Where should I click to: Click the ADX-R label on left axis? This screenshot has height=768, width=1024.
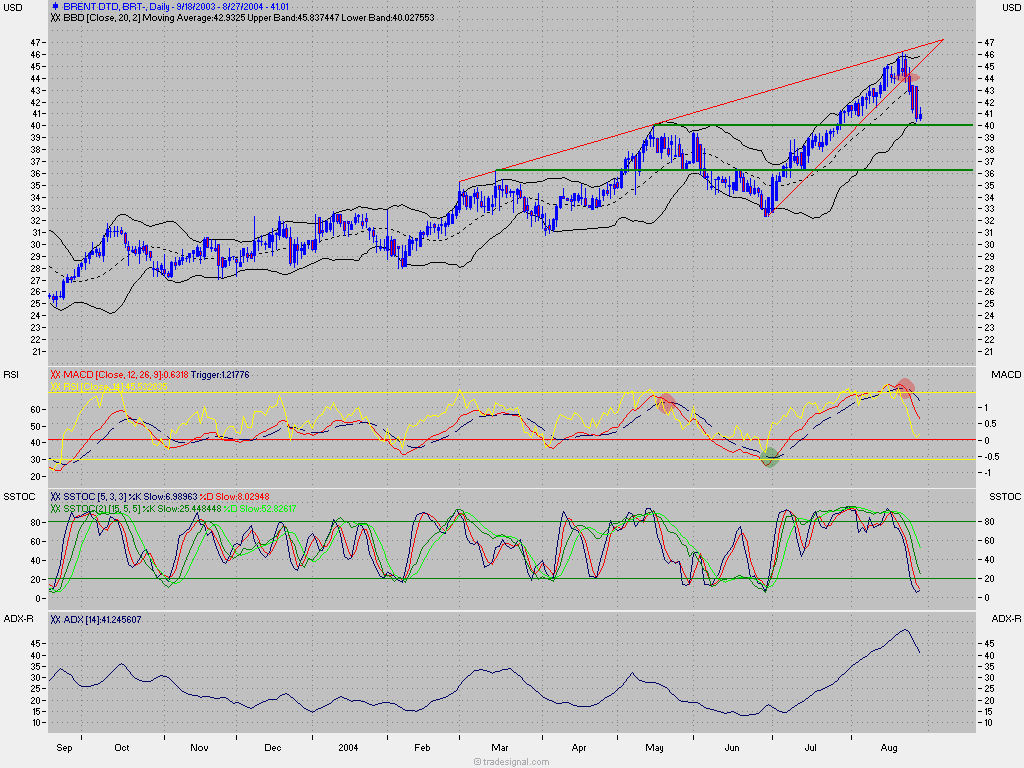[x=18, y=620]
